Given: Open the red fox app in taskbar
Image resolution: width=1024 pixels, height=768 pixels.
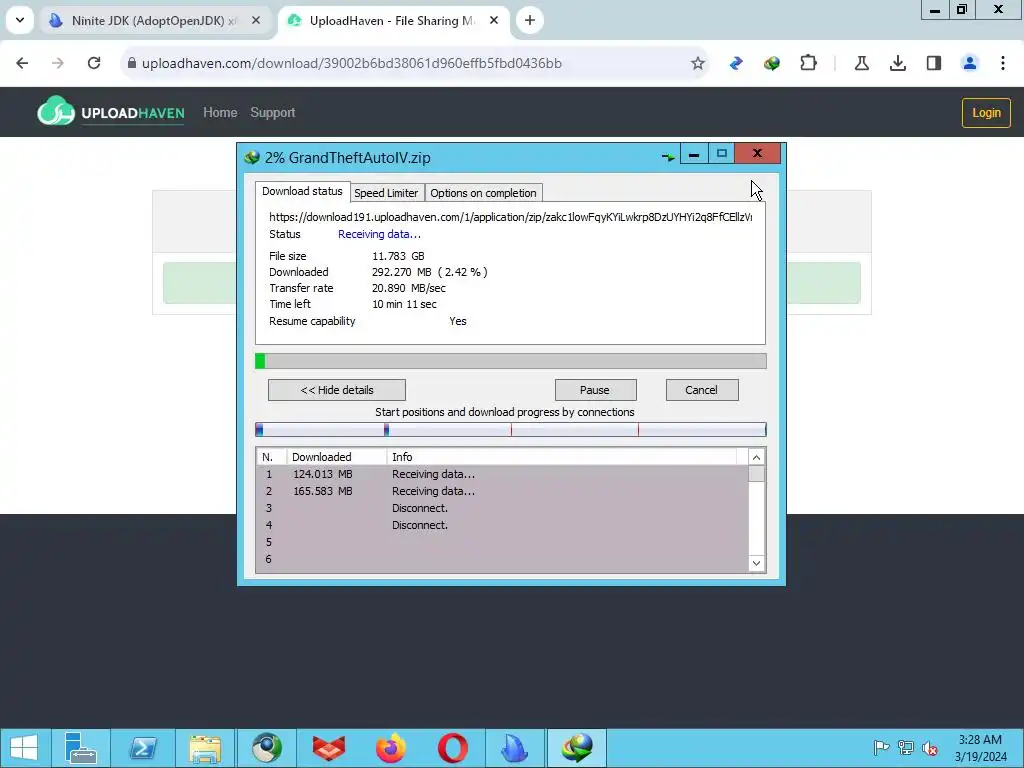Looking at the screenshot, I should [328, 748].
